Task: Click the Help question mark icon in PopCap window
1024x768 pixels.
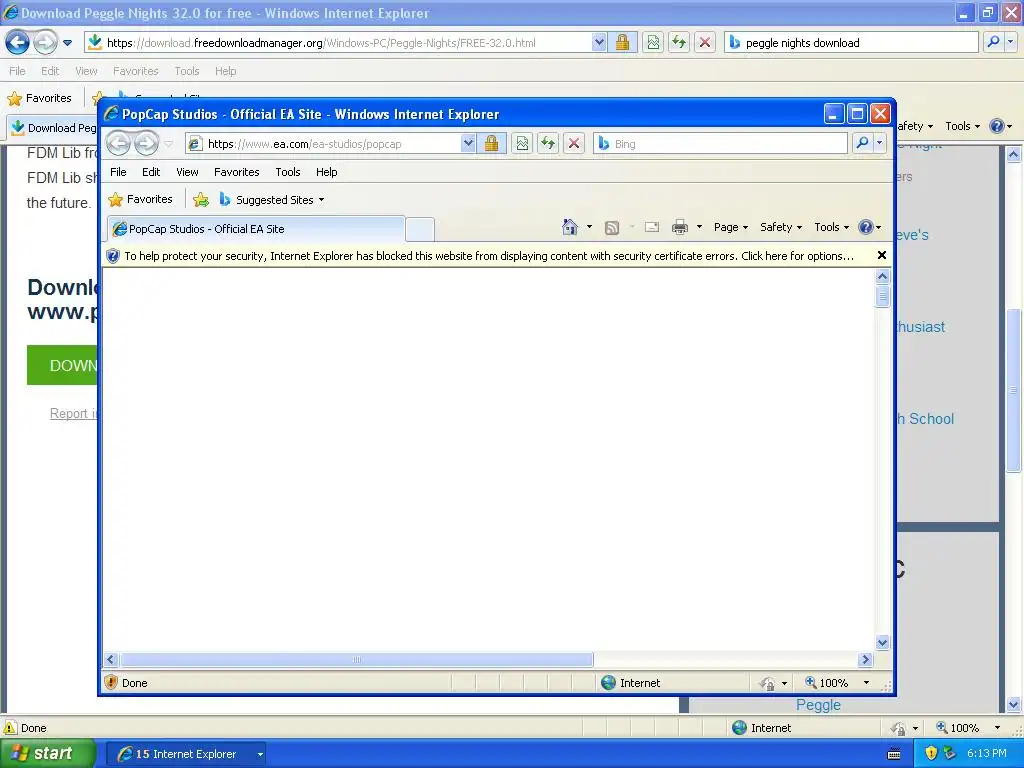Action: 866,227
